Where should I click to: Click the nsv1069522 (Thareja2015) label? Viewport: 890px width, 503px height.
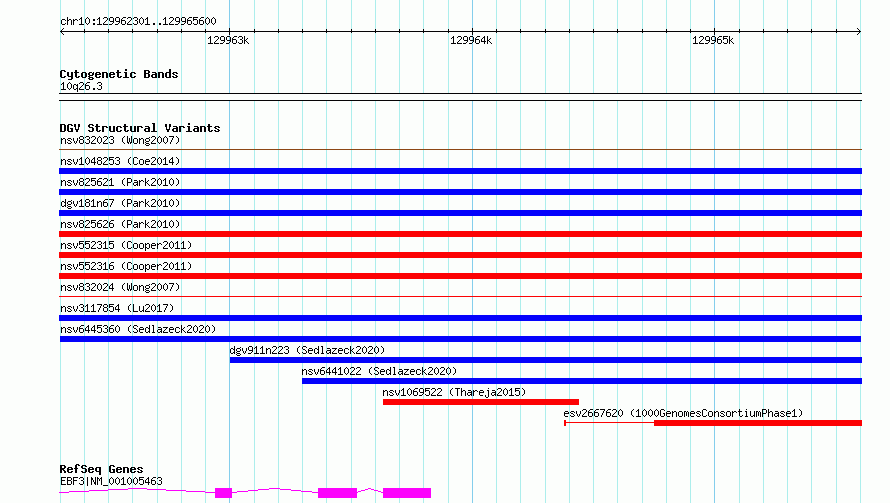click(454, 392)
